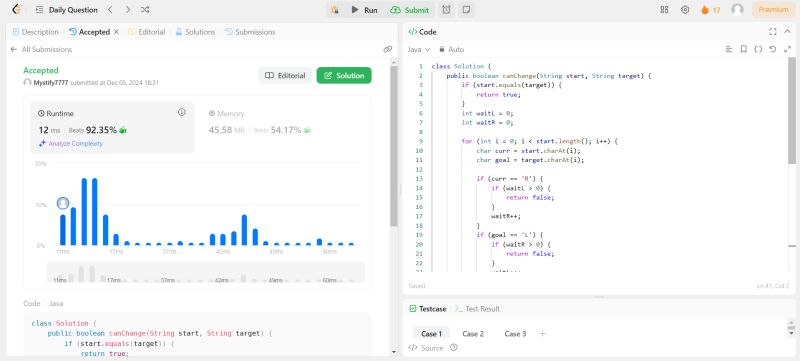The height and width of the screenshot is (361, 800).
Task: Click the LeetCode logo icon
Action: coord(16,10)
